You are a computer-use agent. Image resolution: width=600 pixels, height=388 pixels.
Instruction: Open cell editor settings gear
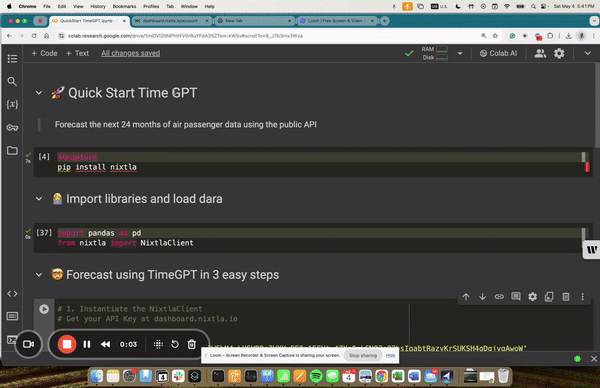[x=532, y=297]
